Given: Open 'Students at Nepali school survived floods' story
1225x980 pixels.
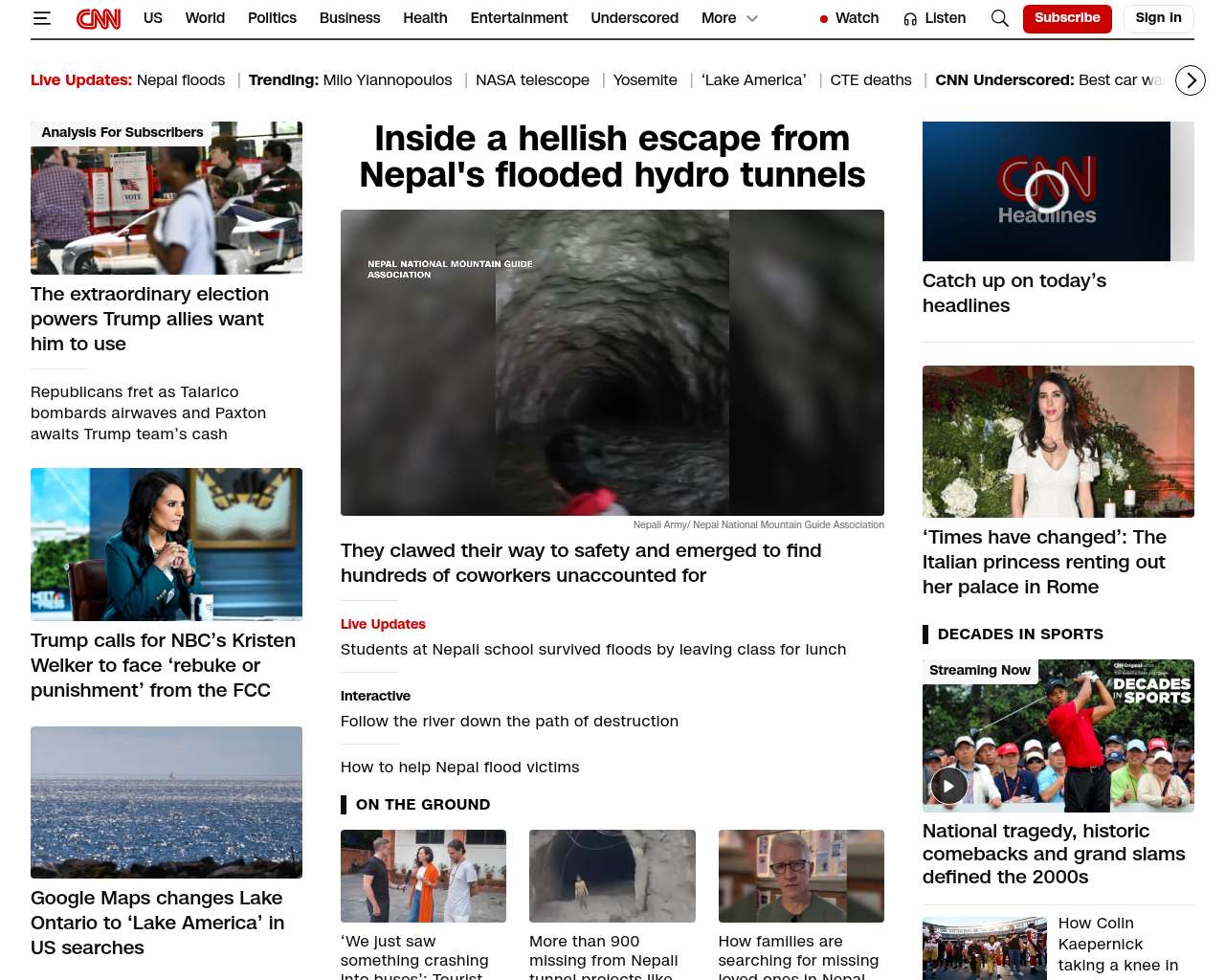Looking at the screenshot, I should pos(593,650).
